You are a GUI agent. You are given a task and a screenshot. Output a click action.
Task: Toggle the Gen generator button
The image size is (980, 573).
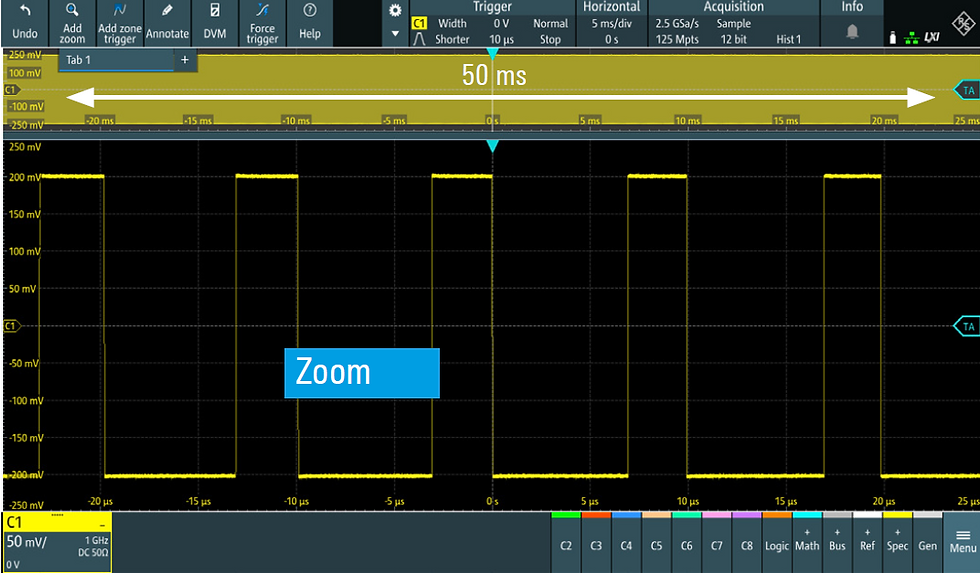click(928, 542)
